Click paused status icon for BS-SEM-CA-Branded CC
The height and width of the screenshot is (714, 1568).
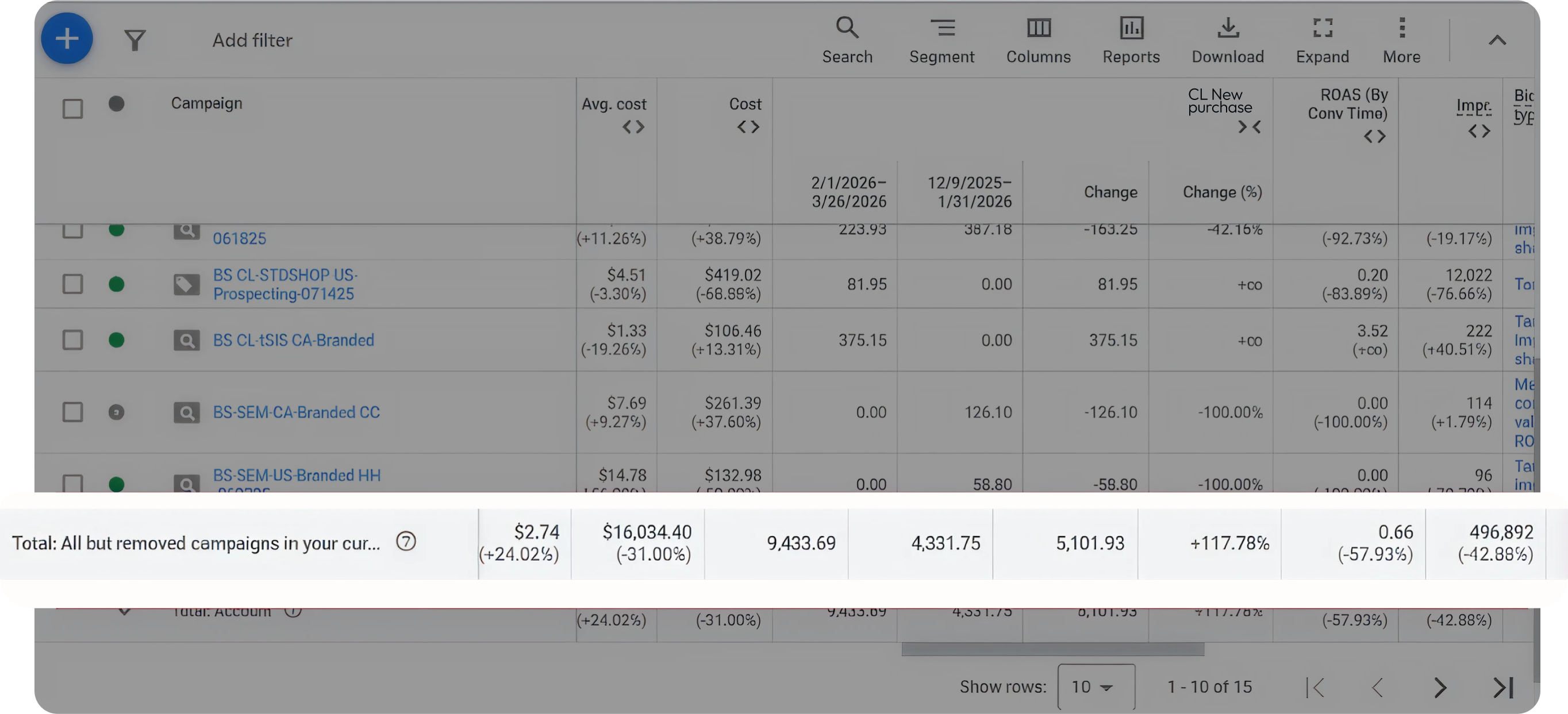116,412
